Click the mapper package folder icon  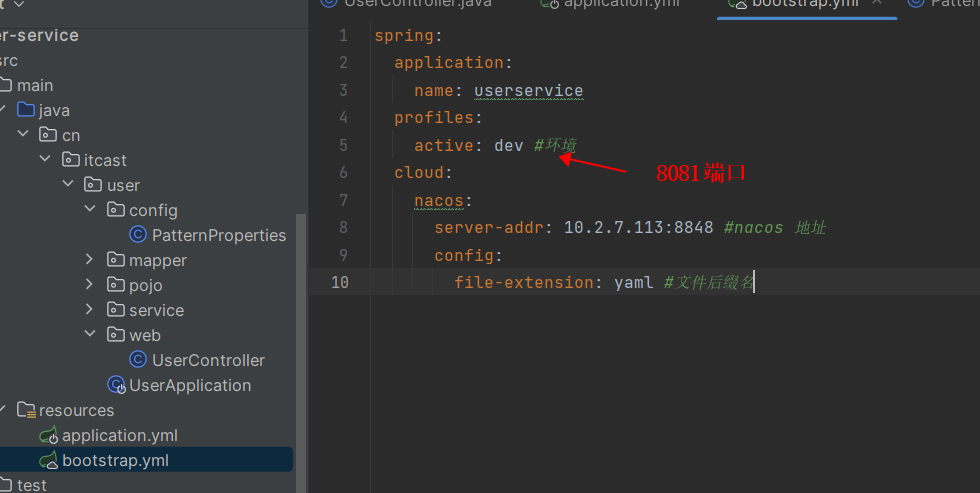116,260
